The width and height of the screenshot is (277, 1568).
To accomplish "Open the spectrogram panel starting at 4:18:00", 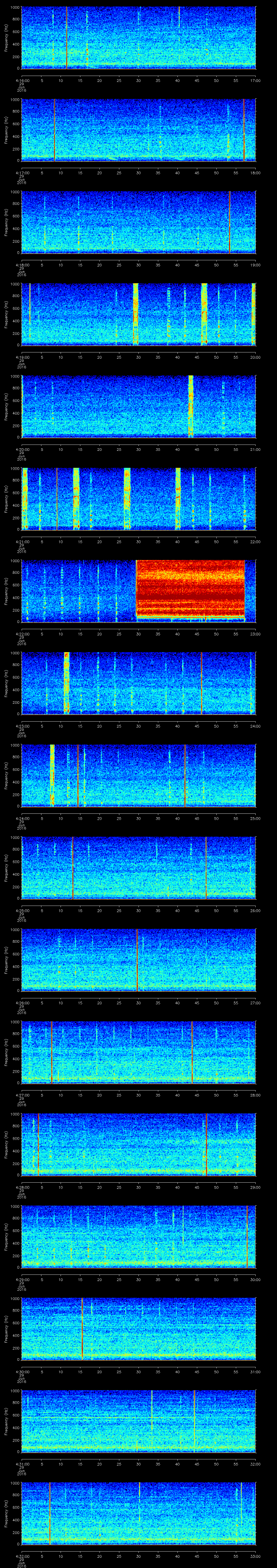I will 139,222.
